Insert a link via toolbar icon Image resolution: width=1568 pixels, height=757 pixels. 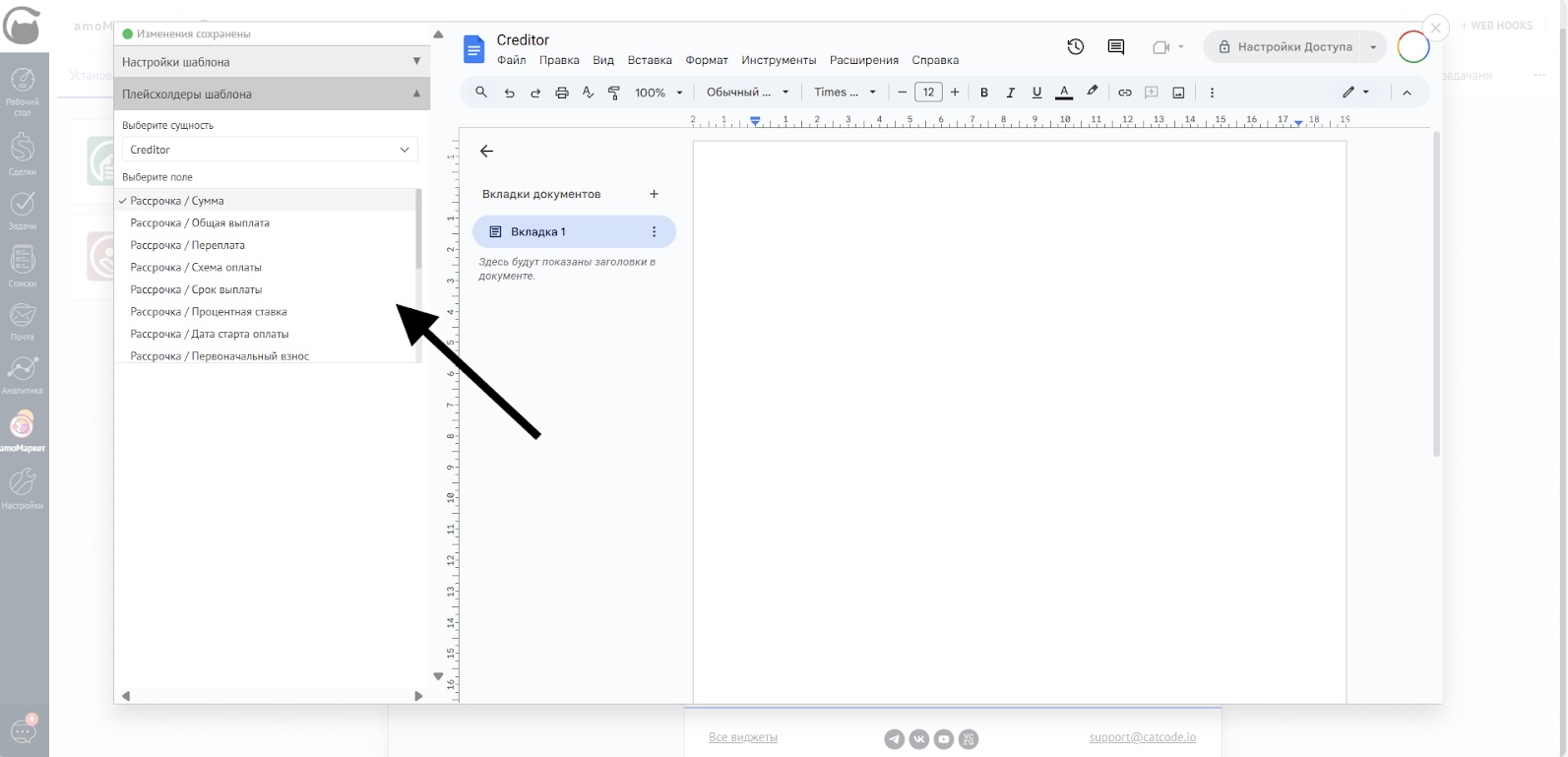[1125, 93]
